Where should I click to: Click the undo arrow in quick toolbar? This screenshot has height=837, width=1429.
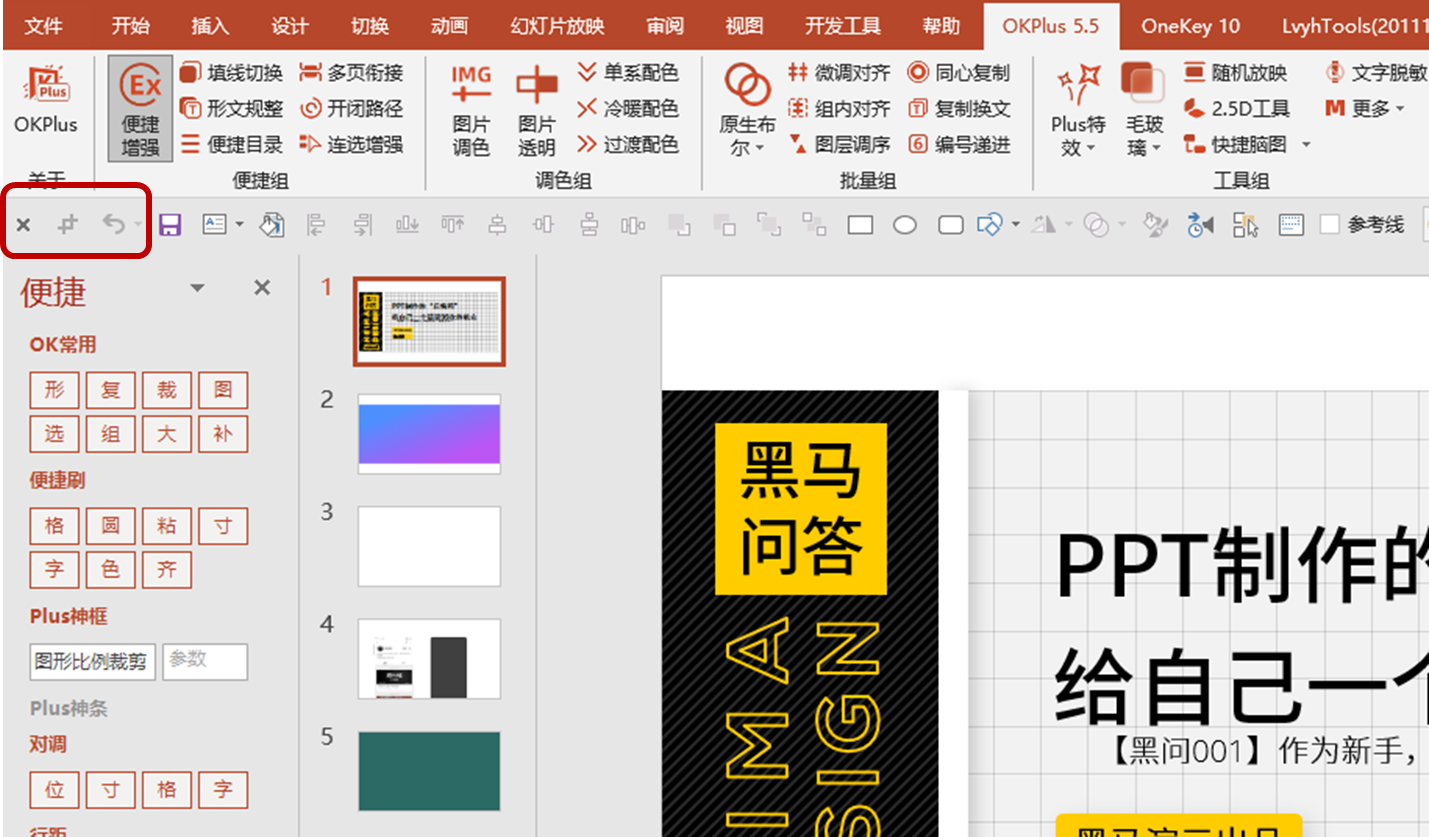(x=114, y=225)
